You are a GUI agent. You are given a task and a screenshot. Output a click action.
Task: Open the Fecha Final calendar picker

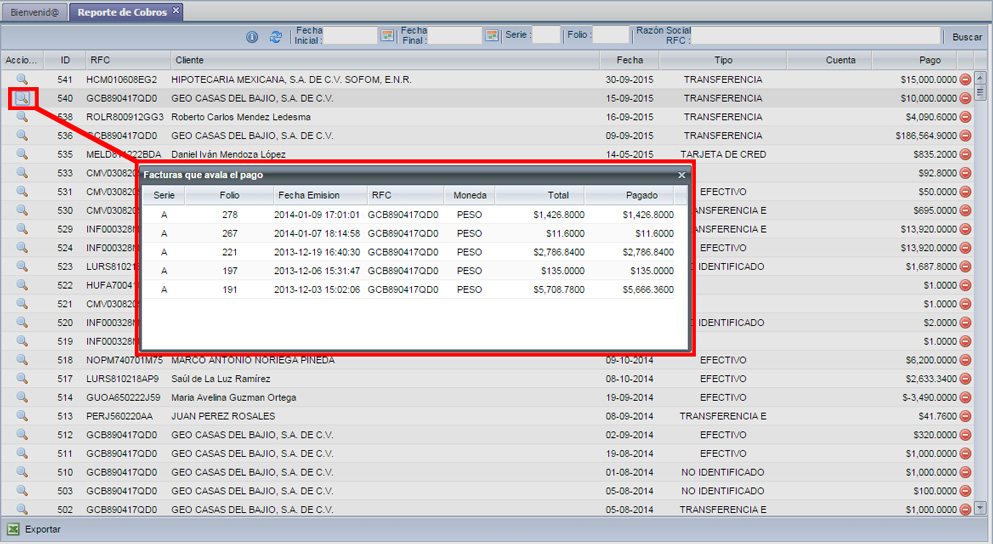click(x=491, y=36)
